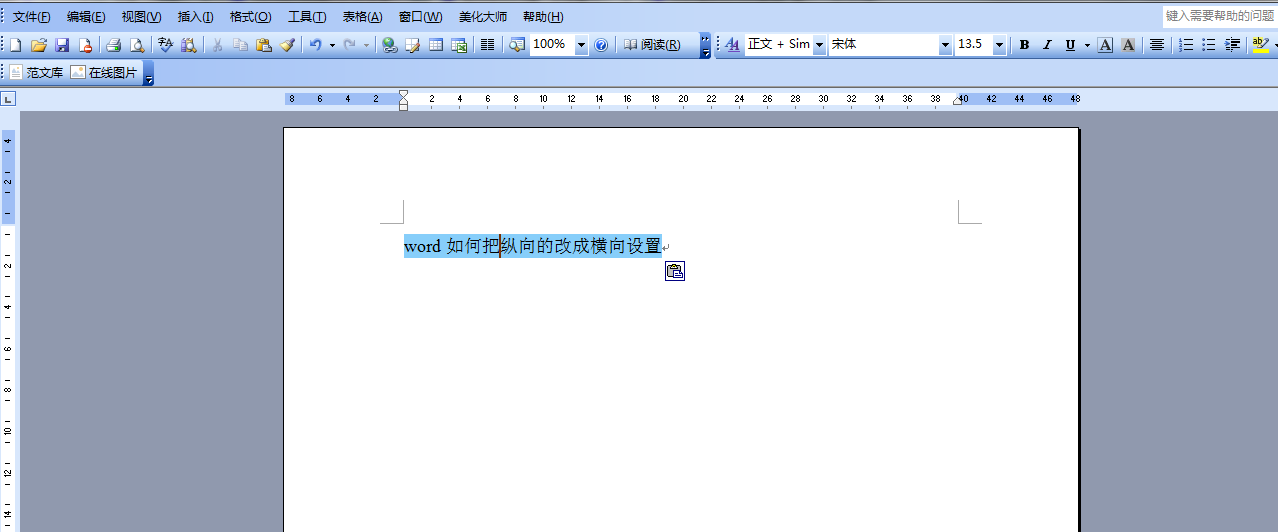1278x532 pixels.
Task: Apply the yellow highlight color
Action: (1260, 45)
